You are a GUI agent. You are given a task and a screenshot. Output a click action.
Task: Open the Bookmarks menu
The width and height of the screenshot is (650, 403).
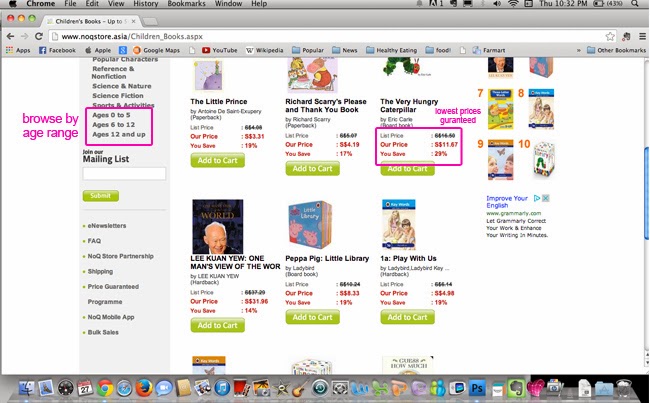point(186,4)
